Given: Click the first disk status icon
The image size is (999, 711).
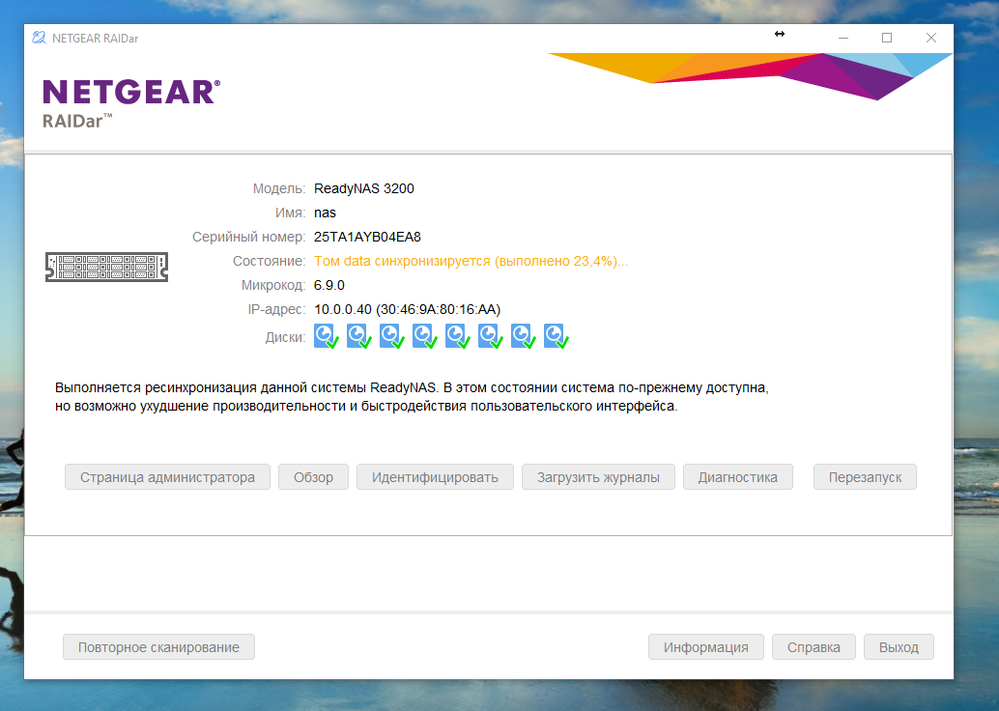Looking at the screenshot, I should click(x=326, y=336).
